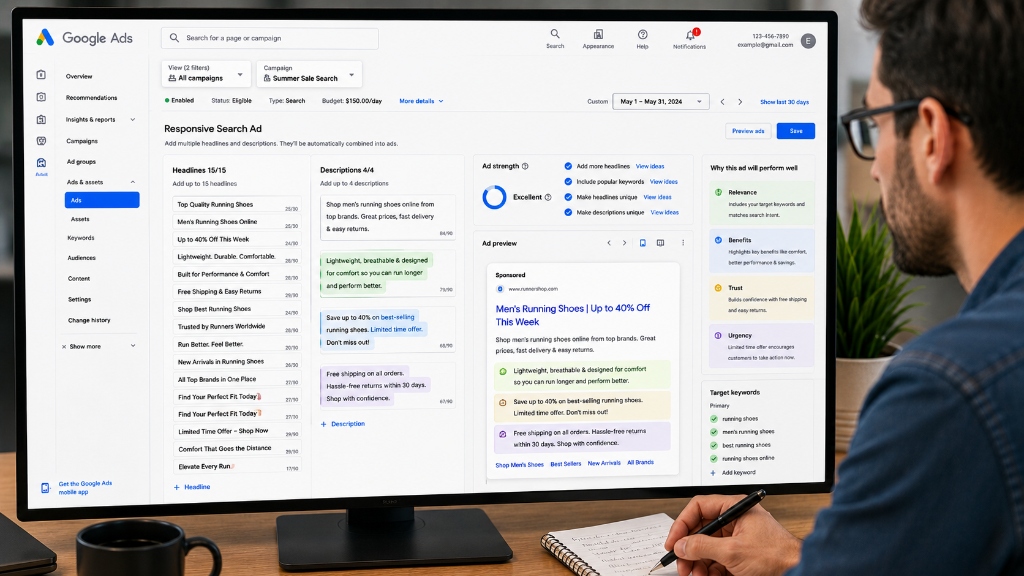Click the Benefits card icon

(x=718, y=240)
